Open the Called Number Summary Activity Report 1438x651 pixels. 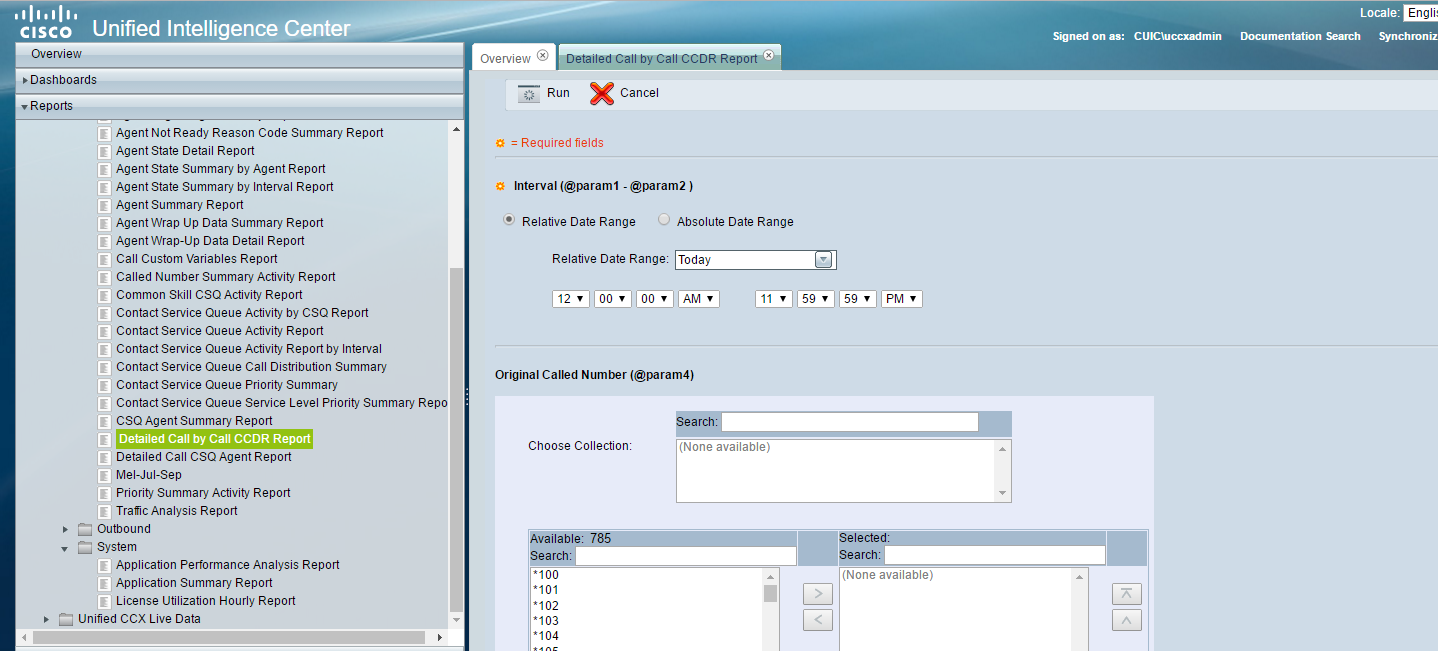coord(226,277)
